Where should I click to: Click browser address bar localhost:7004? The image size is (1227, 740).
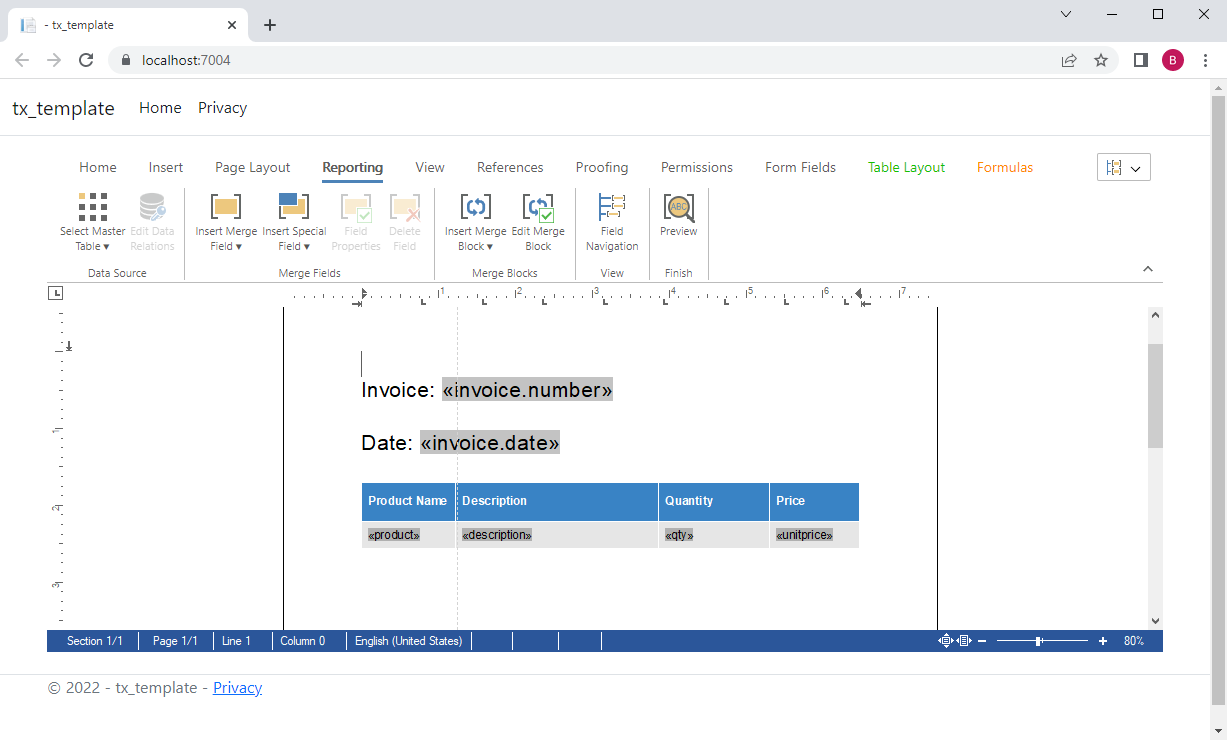(x=186, y=60)
